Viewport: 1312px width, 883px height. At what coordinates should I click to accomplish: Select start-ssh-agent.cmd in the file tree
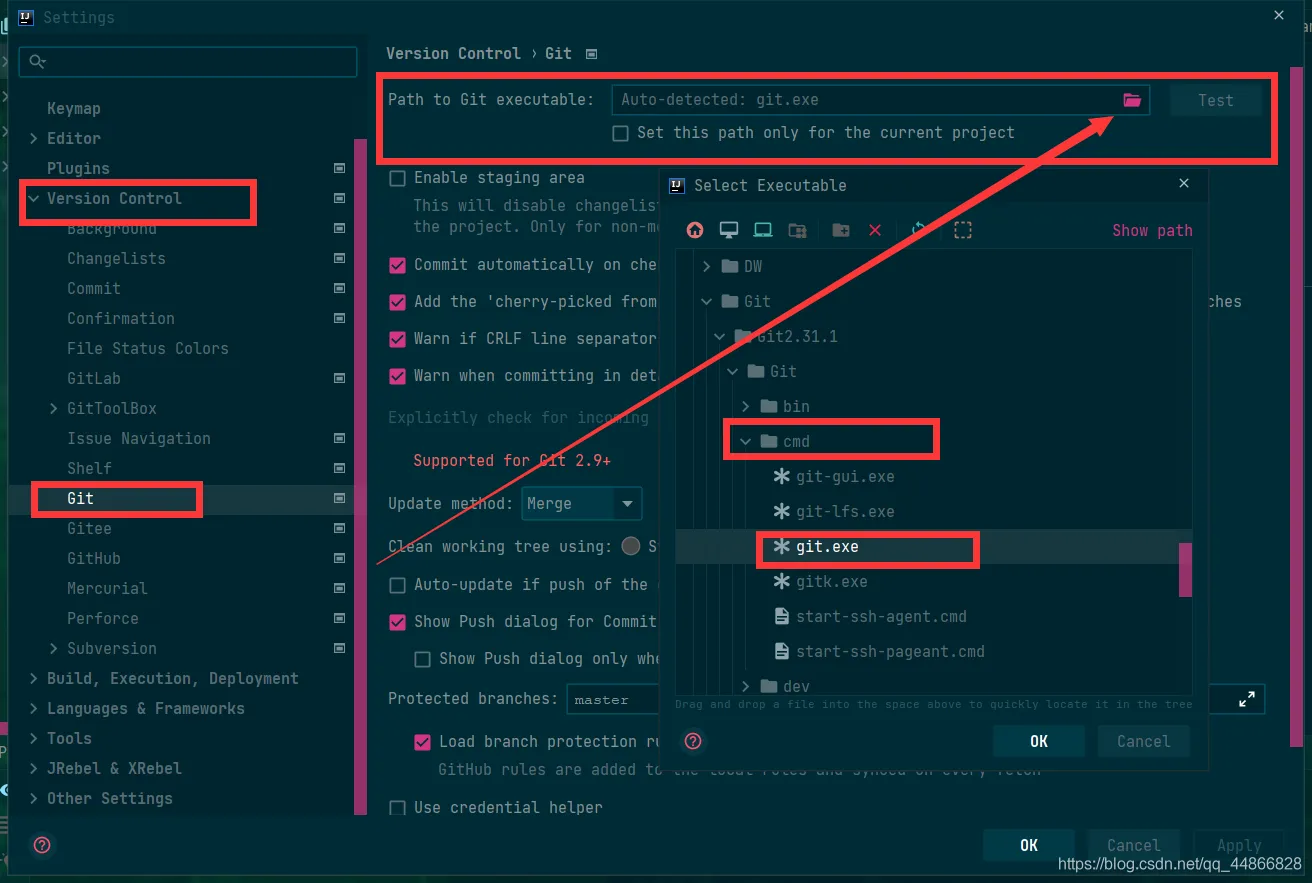click(881, 616)
